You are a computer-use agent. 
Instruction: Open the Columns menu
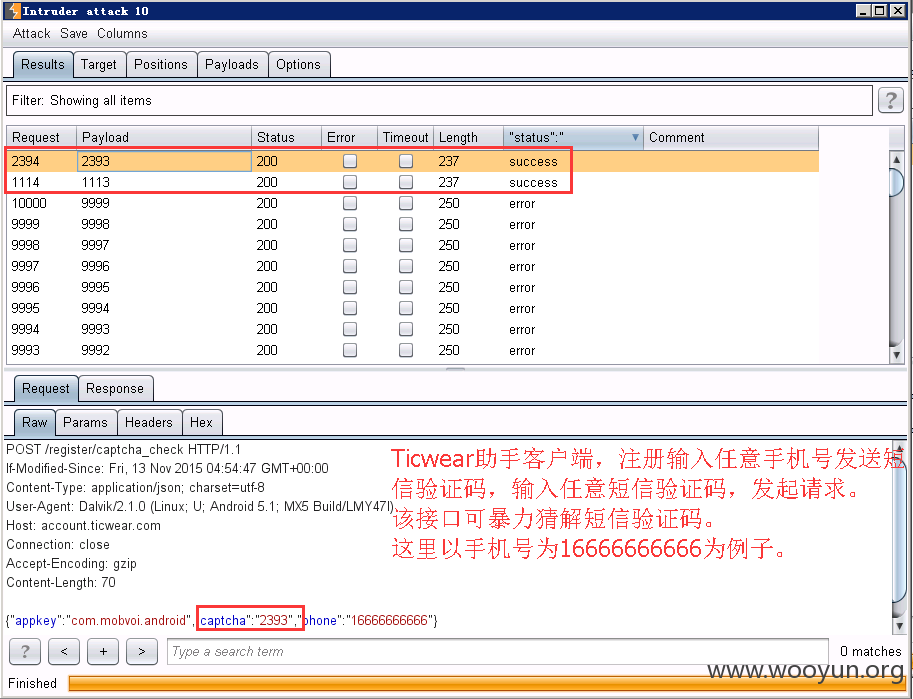(x=122, y=34)
